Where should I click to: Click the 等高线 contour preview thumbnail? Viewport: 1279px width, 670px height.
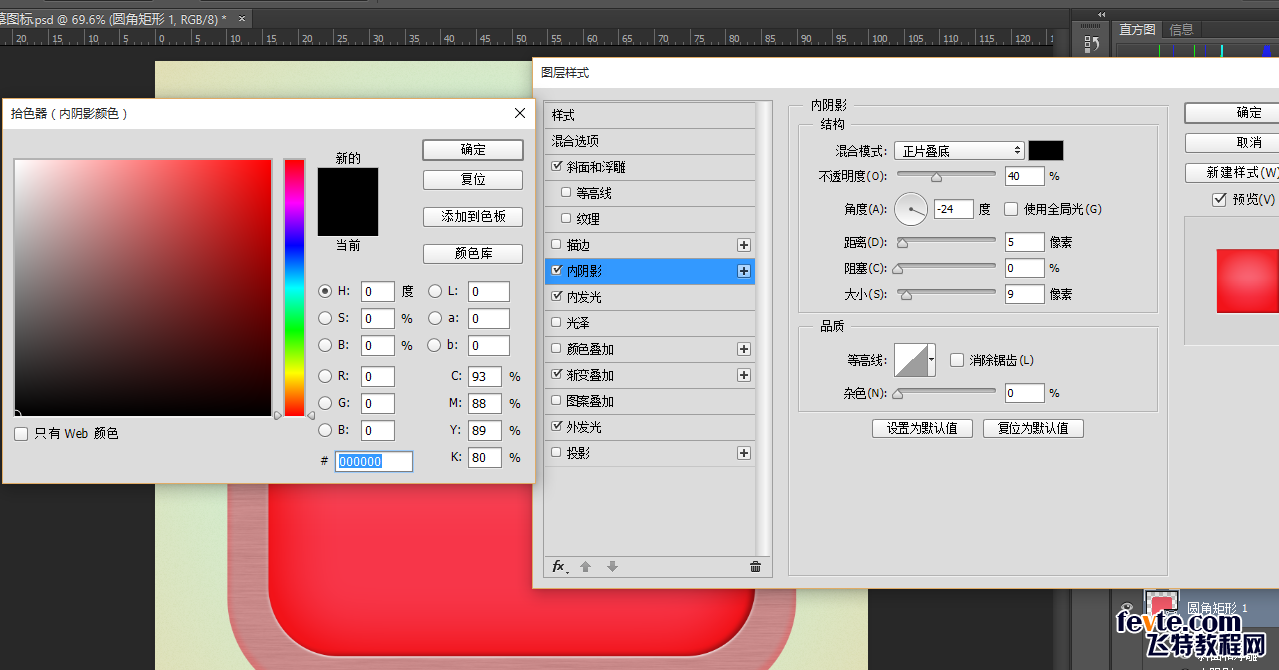(x=911, y=360)
